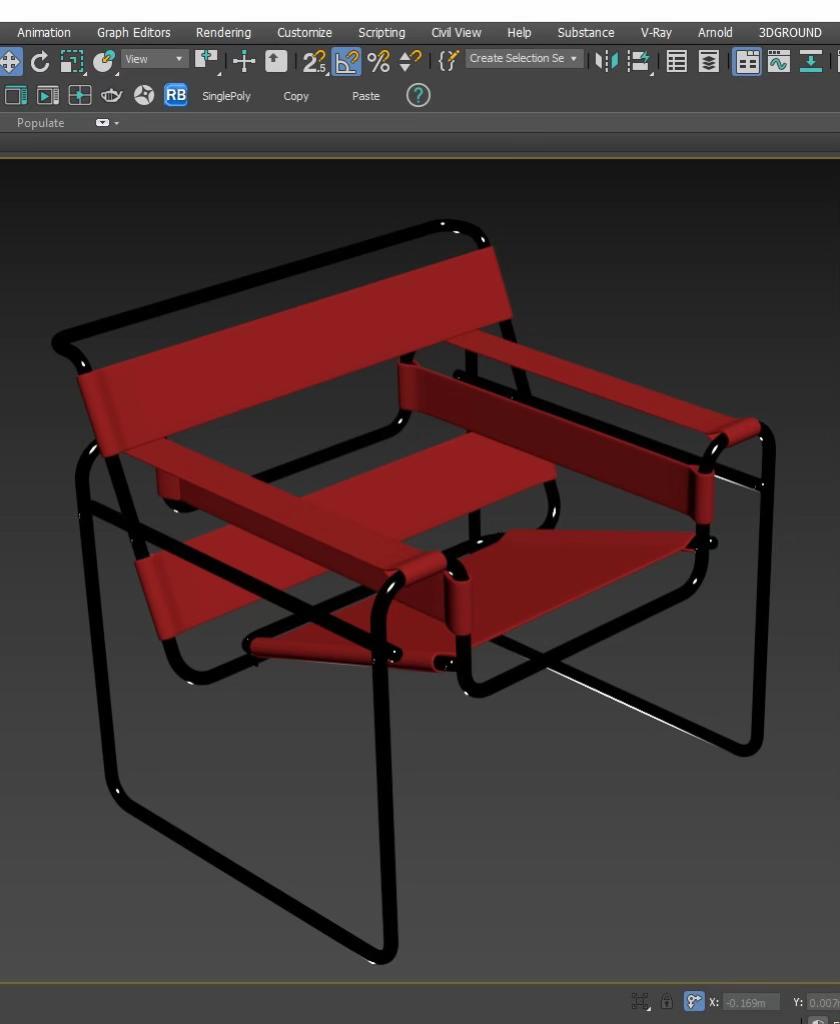Select the Move tool icon

click(x=9, y=62)
